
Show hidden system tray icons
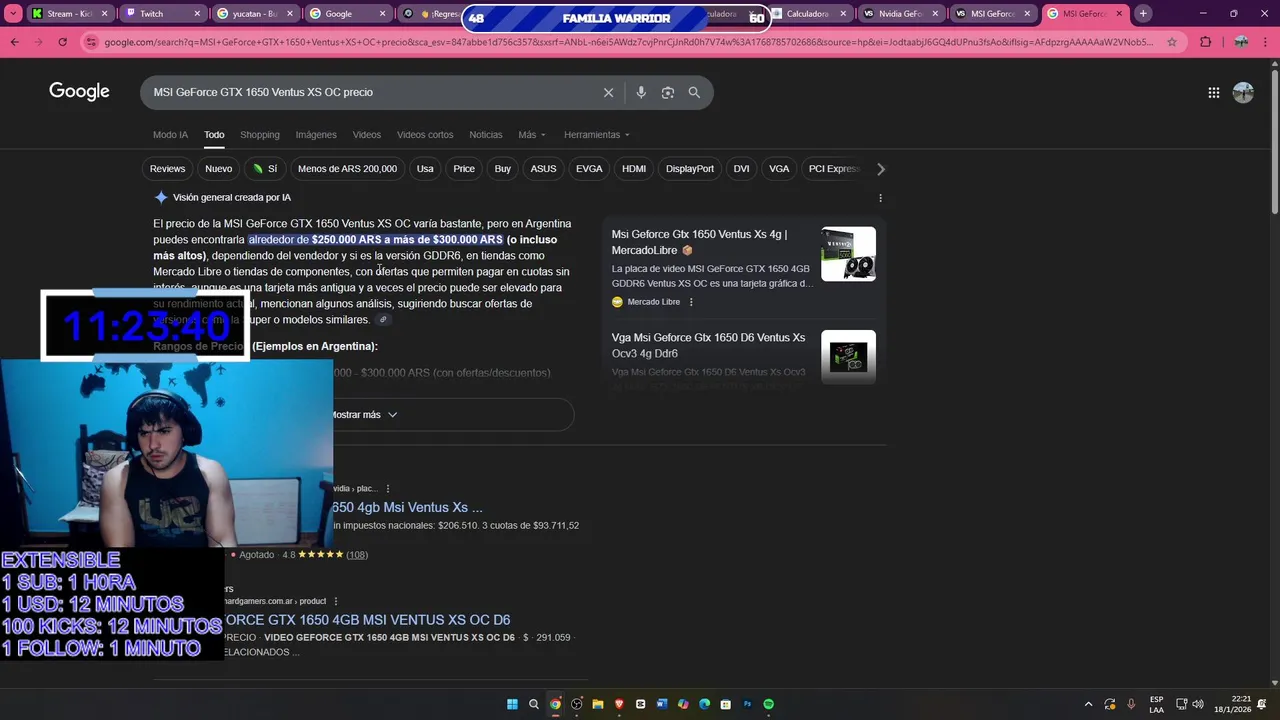(x=1088, y=704)
